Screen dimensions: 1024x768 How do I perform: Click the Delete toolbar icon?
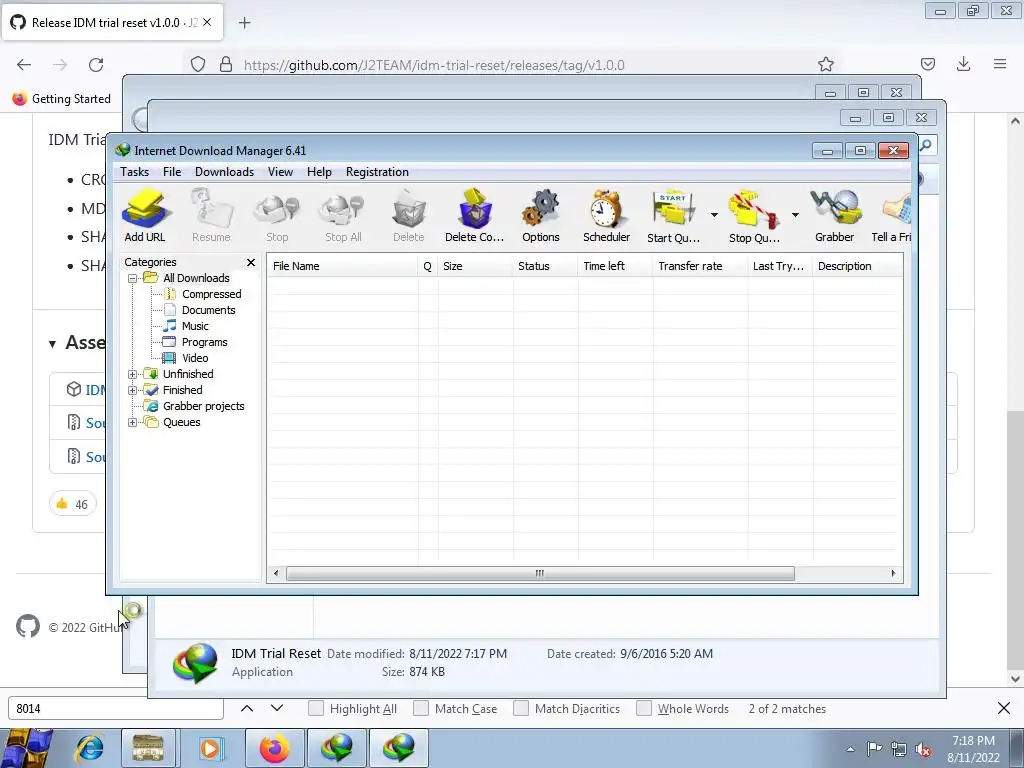tap(409, 216)
